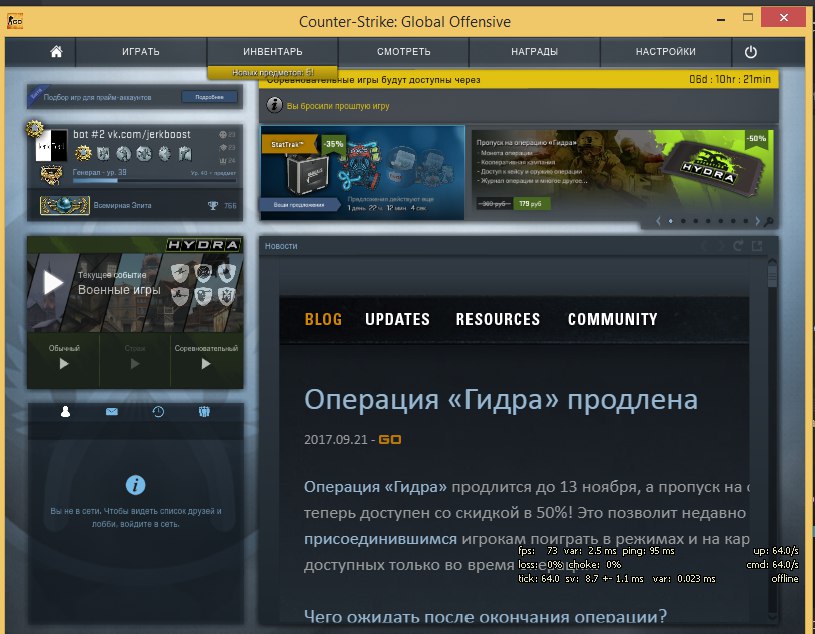Image resolution: width=815 pixels, height=634 pixels.
Task: Select the gold medal in the profile medal row
Action: click(83, 153)
